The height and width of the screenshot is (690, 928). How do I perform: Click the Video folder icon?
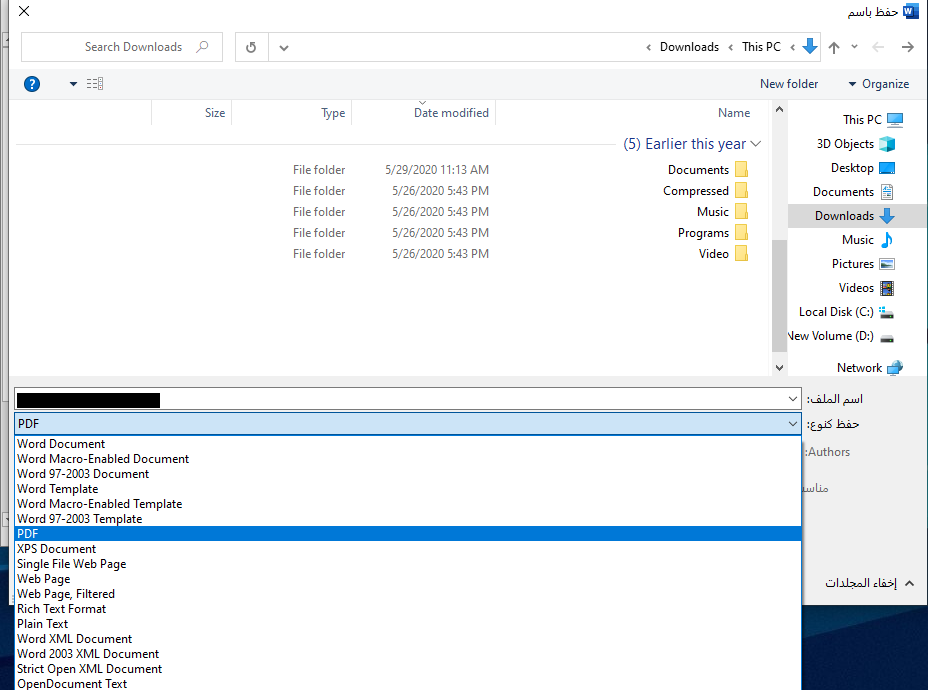[741, 254]
